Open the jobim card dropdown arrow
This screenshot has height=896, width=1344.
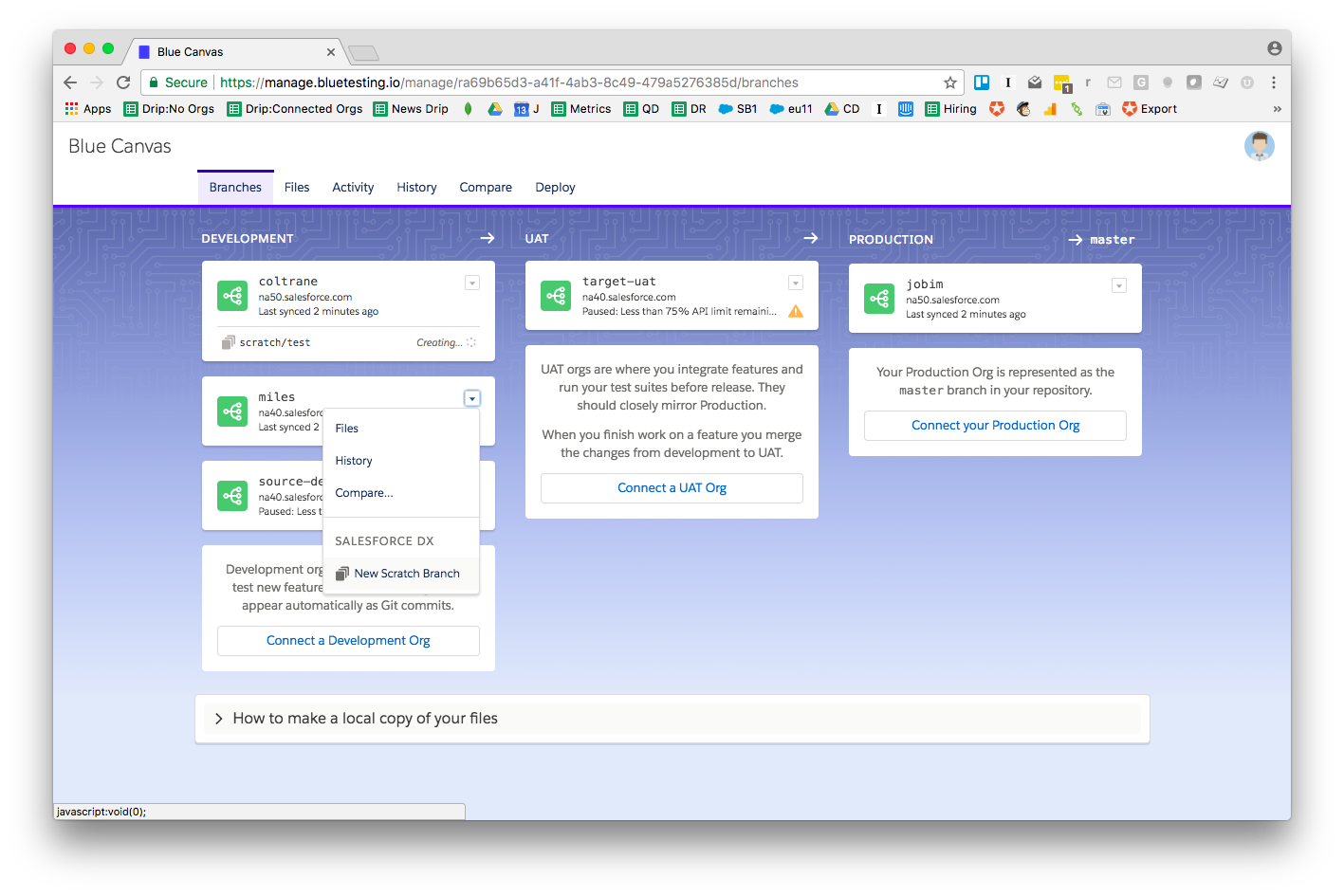1119,285
